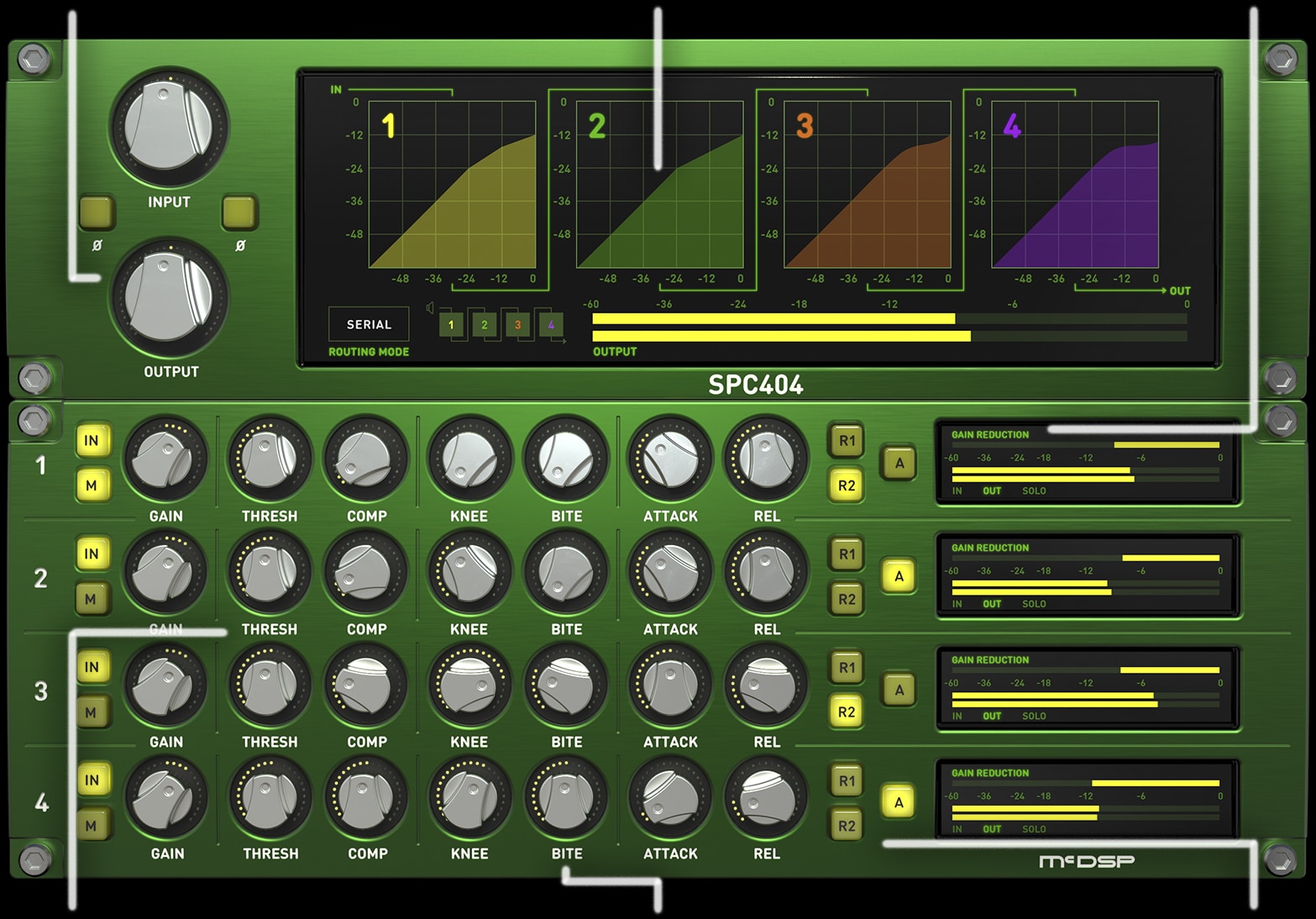Viewport: 1316px width, 919px height.
Task: Click band 1 THRESH knob
Action: click(x=269, y=459)
